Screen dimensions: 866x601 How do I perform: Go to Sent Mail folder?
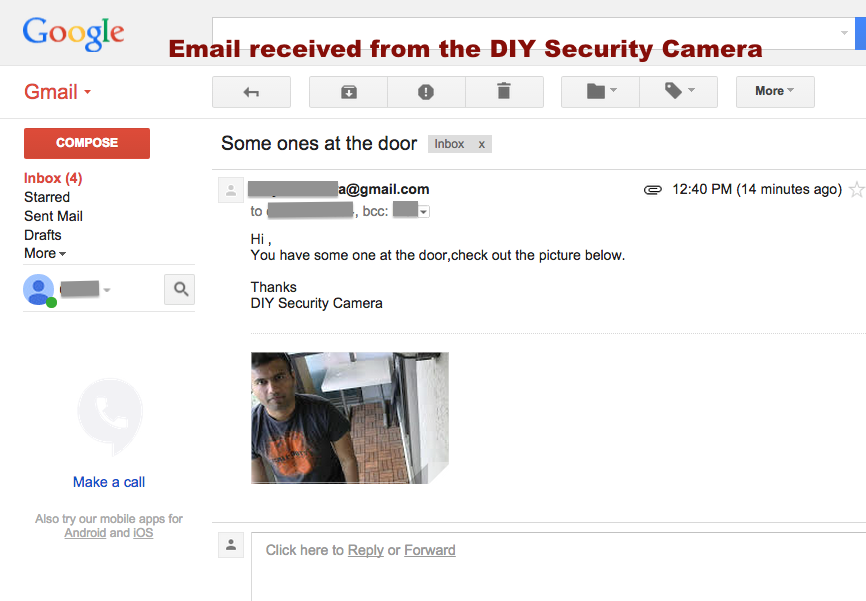(x=53, y=216)
